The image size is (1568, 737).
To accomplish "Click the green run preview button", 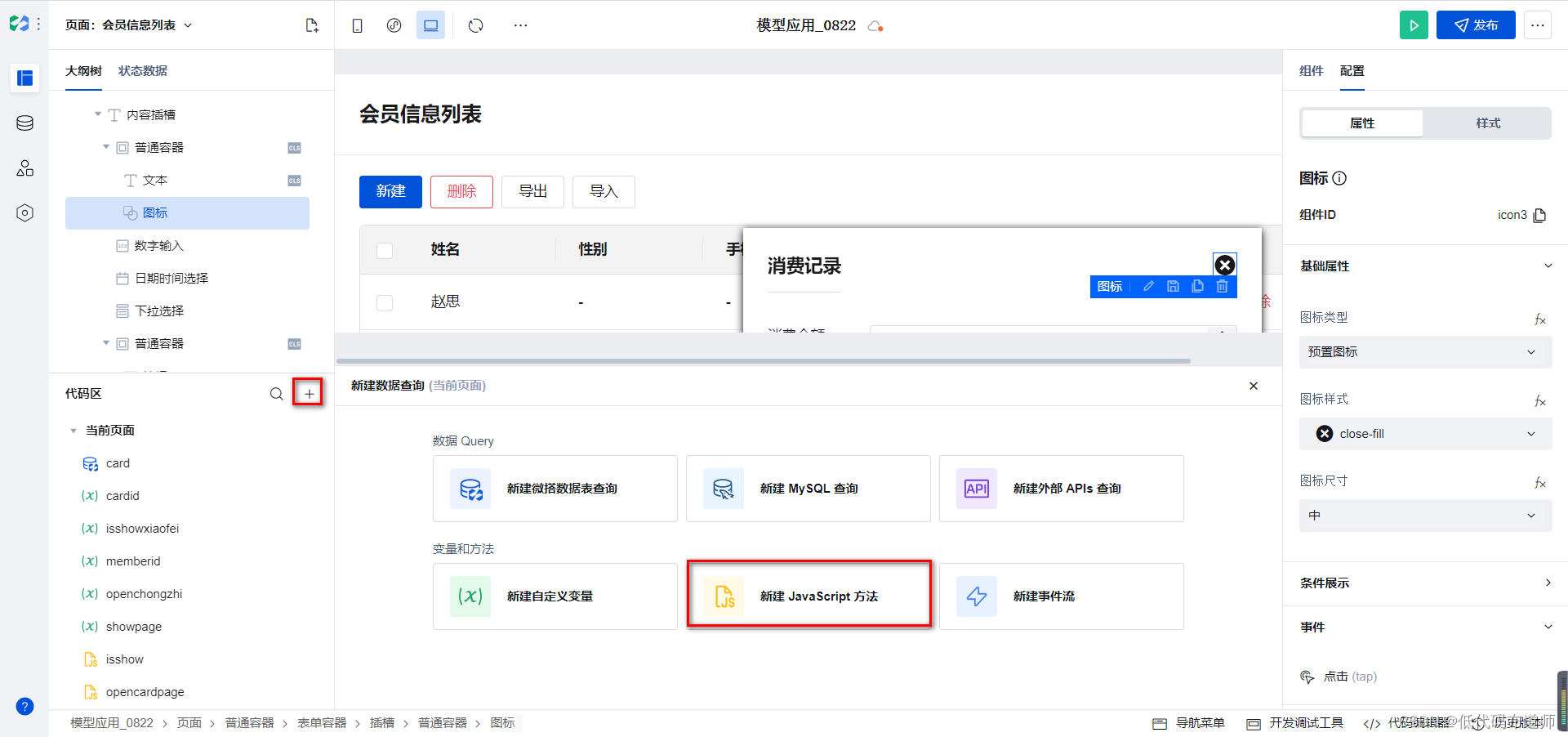I will (x=1414, y=25).
